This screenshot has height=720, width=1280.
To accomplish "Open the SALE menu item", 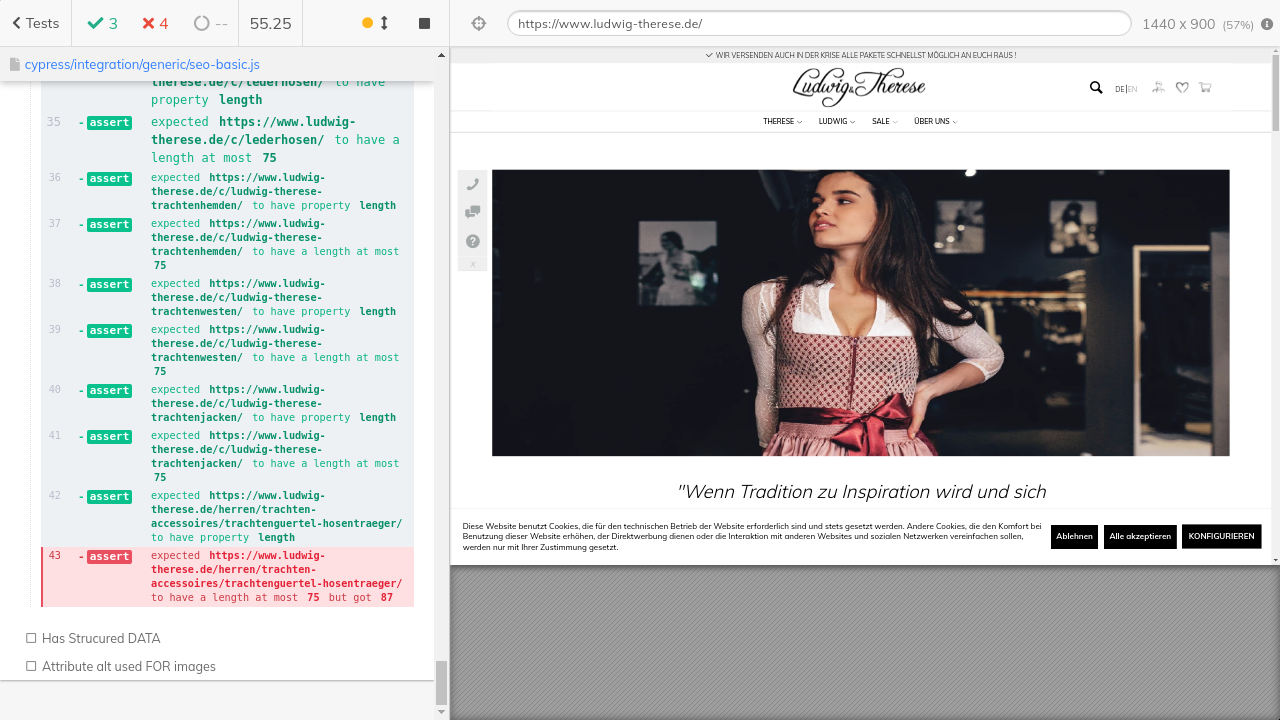I will (x=884, y=121).
